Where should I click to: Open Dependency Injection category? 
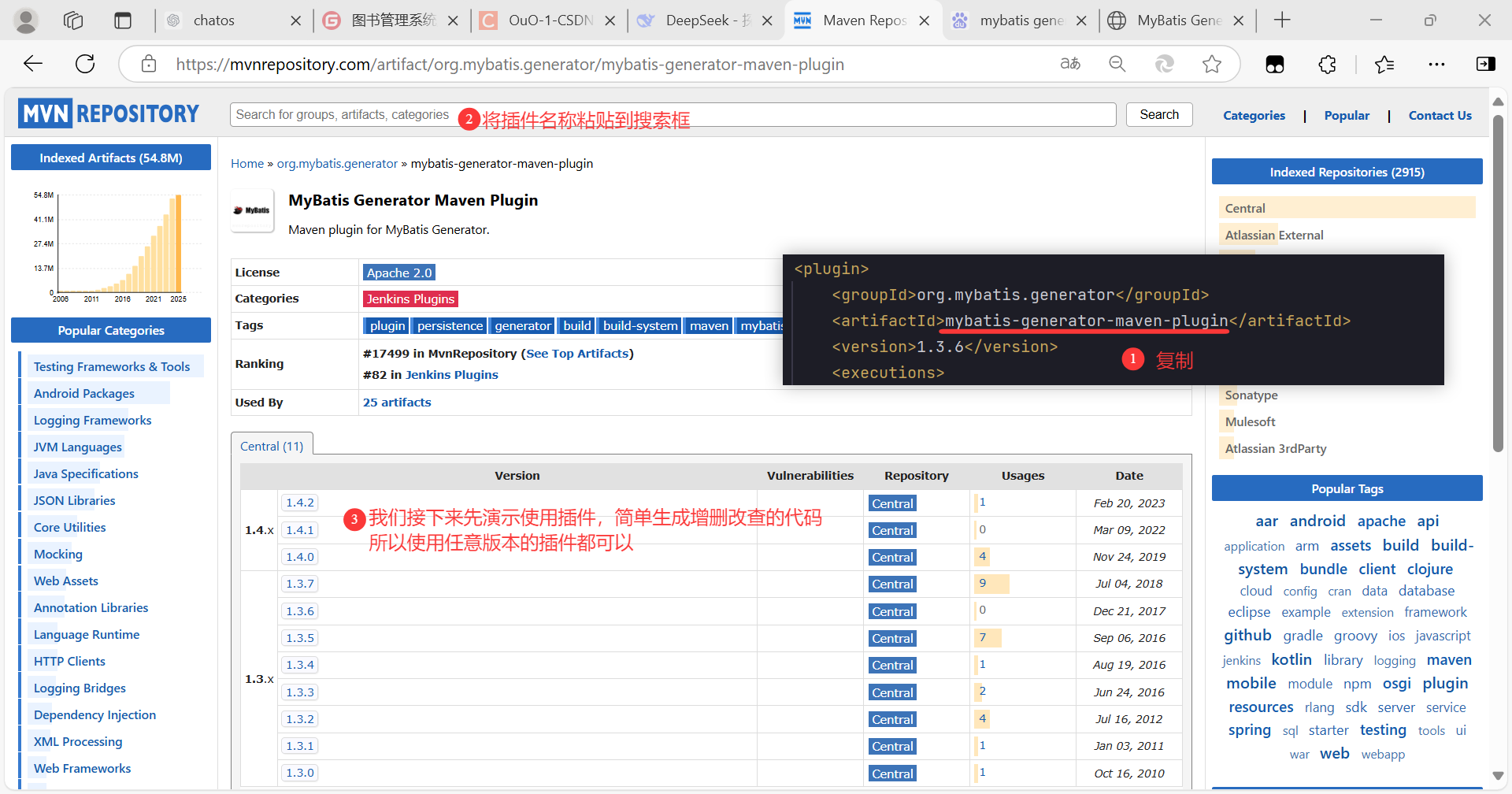click(94, 714)
